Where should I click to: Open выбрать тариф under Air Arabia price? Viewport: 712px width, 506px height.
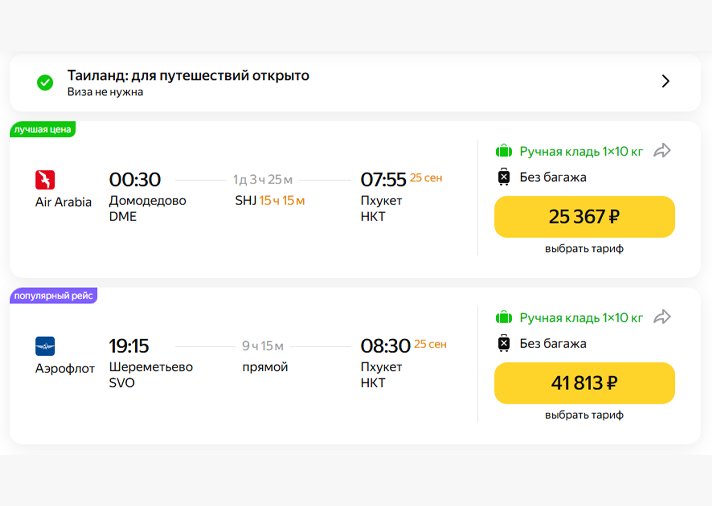[584, 249]
